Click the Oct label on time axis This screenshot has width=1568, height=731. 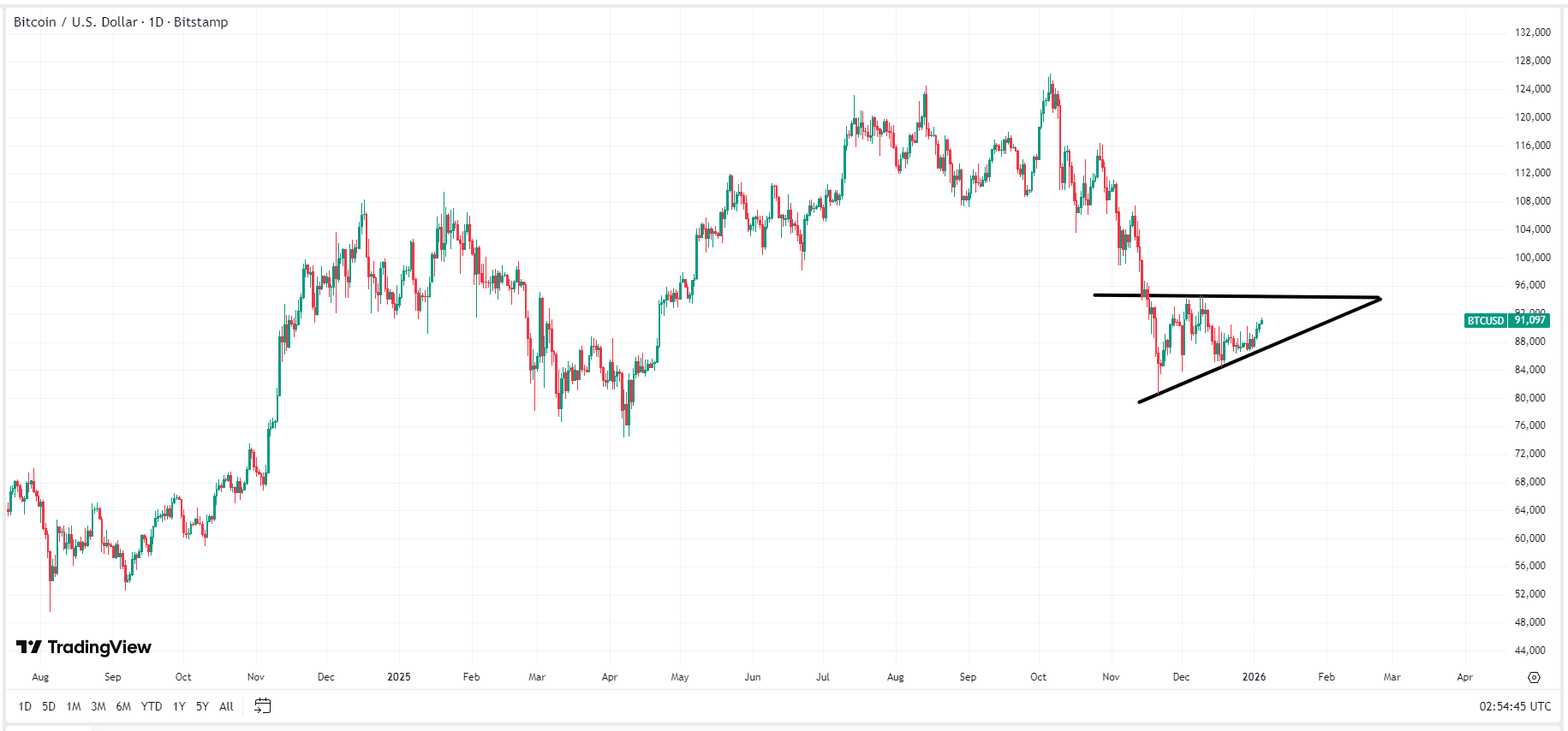point(182,676)
